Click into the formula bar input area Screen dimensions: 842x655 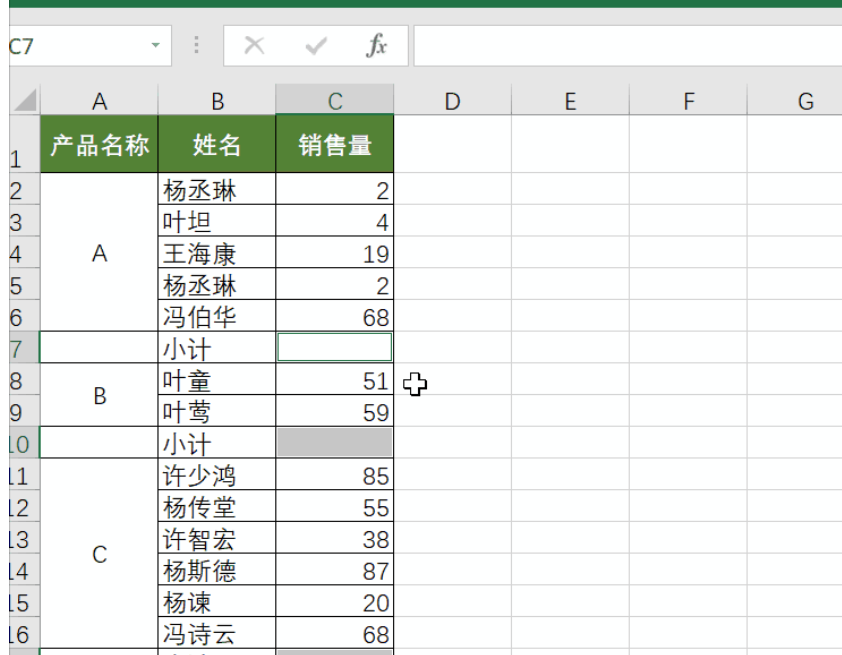[x=627, y=46]
